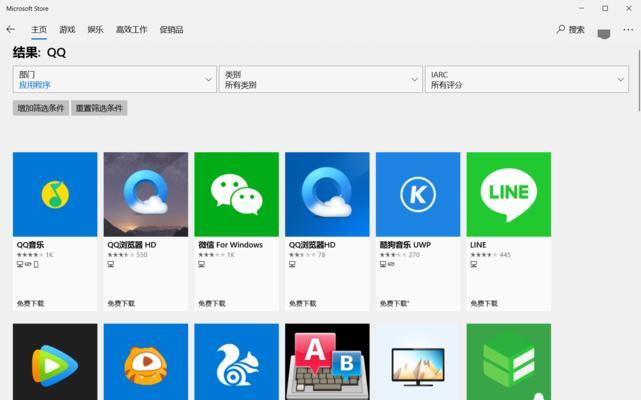641x400 pixels.
Task: Switch to the 游戏 tab
Action: click(67, 29)
